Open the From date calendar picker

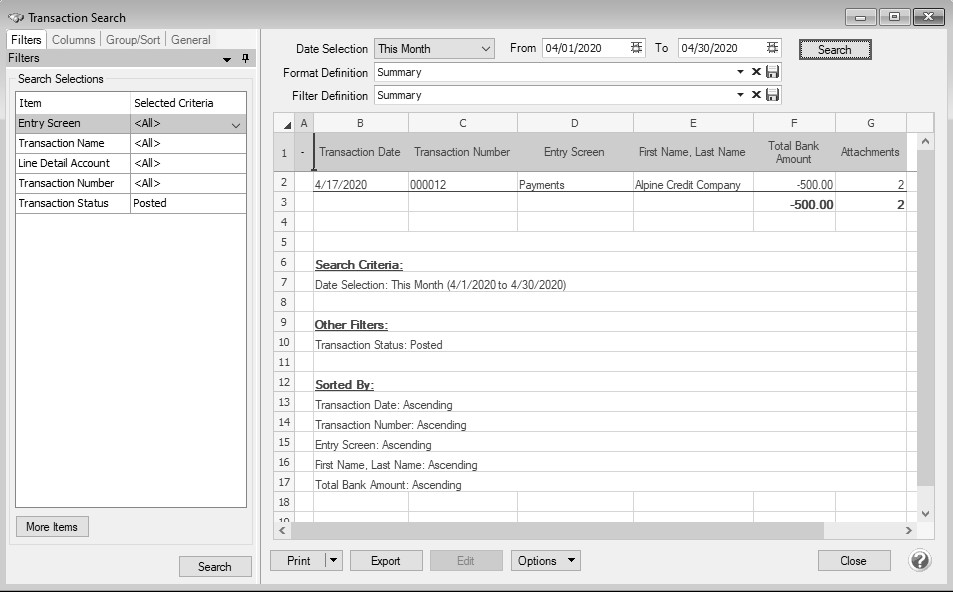(x=637, y=48)
